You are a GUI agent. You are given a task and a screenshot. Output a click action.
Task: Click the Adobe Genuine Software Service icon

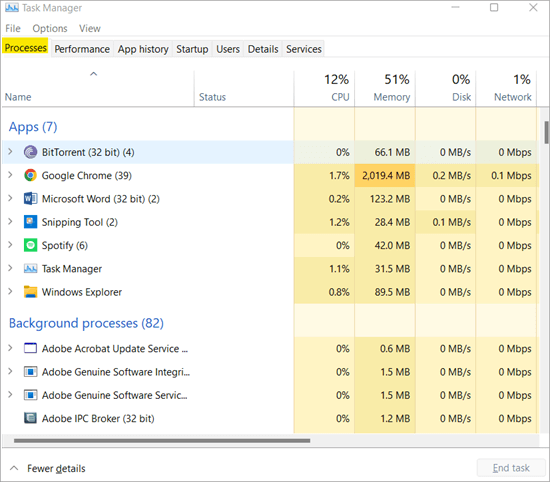(x=31, y=395)
